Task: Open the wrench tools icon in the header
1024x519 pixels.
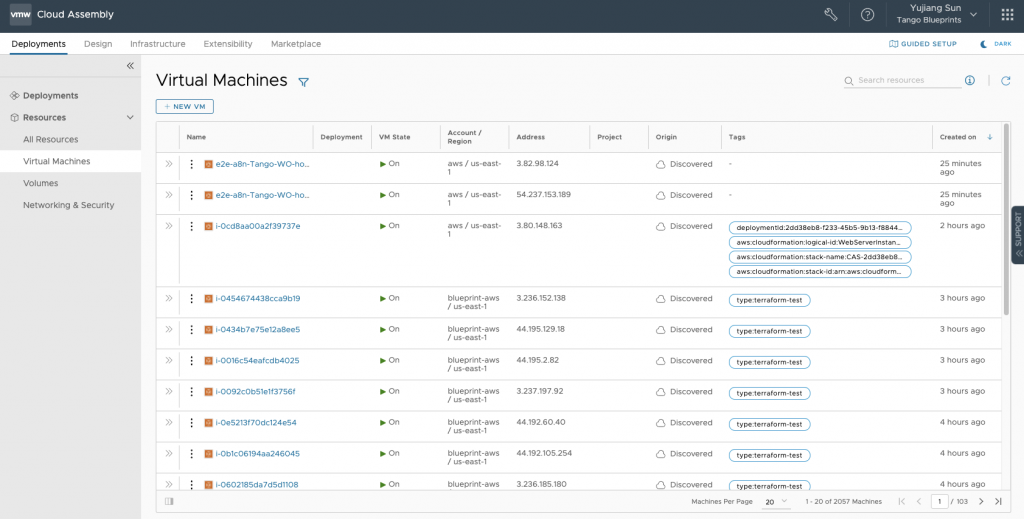Action: tap(830, 15)
